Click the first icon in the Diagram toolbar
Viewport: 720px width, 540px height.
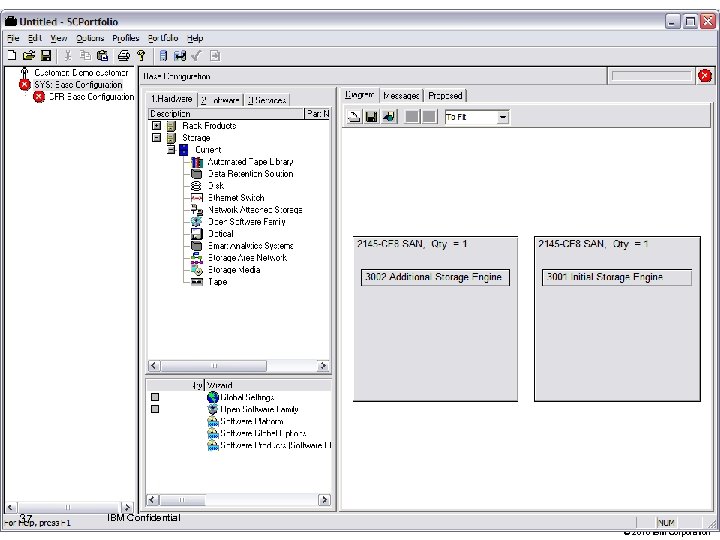tap(354, 117)
